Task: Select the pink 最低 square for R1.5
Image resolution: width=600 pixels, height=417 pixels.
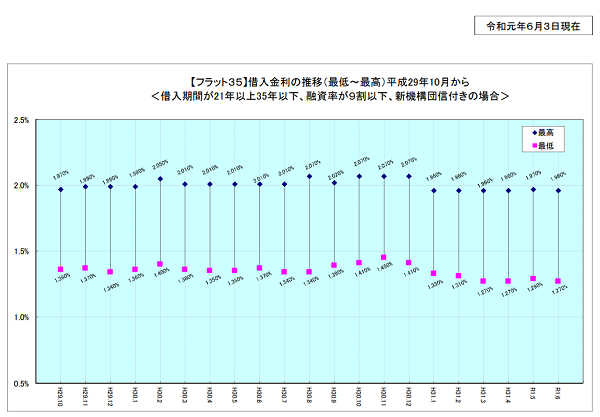Action: 533,279
